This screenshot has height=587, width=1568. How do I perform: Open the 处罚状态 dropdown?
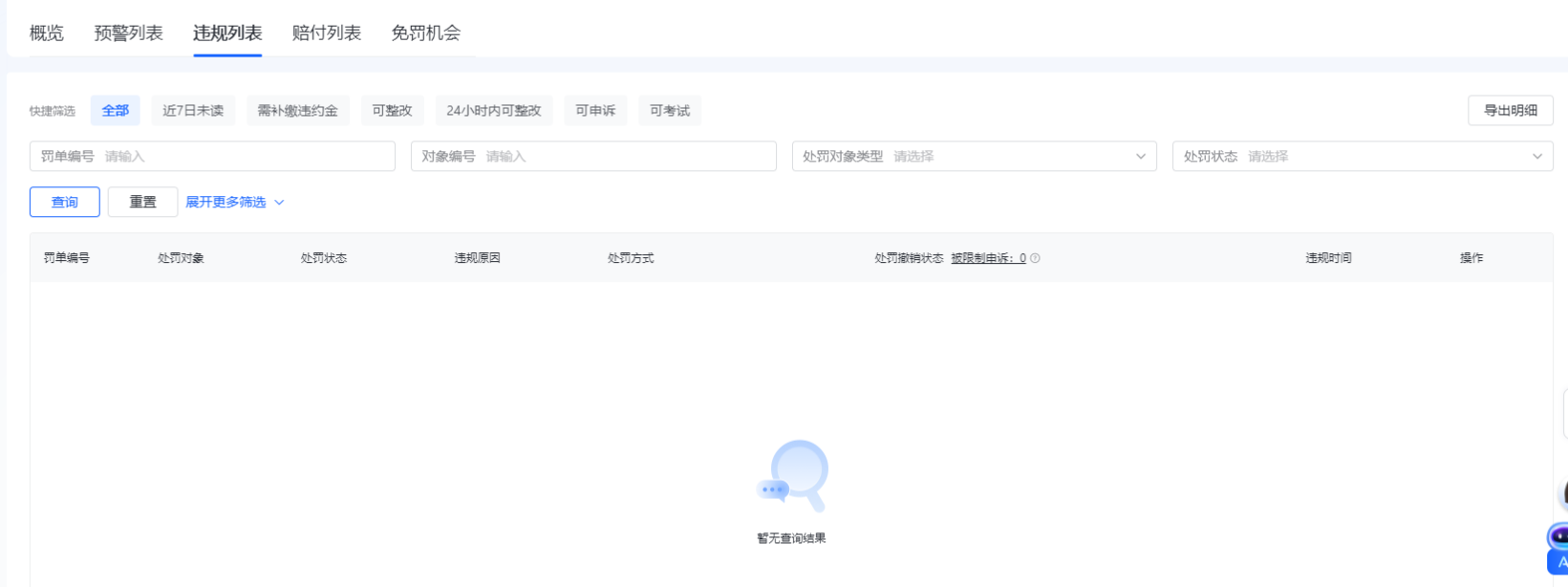click(1362, 157)
